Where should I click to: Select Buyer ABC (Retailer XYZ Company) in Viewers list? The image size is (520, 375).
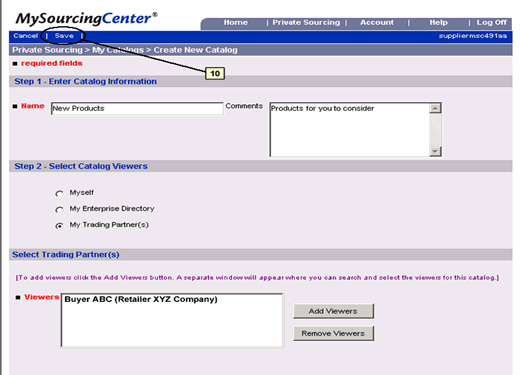pos(141,299)
